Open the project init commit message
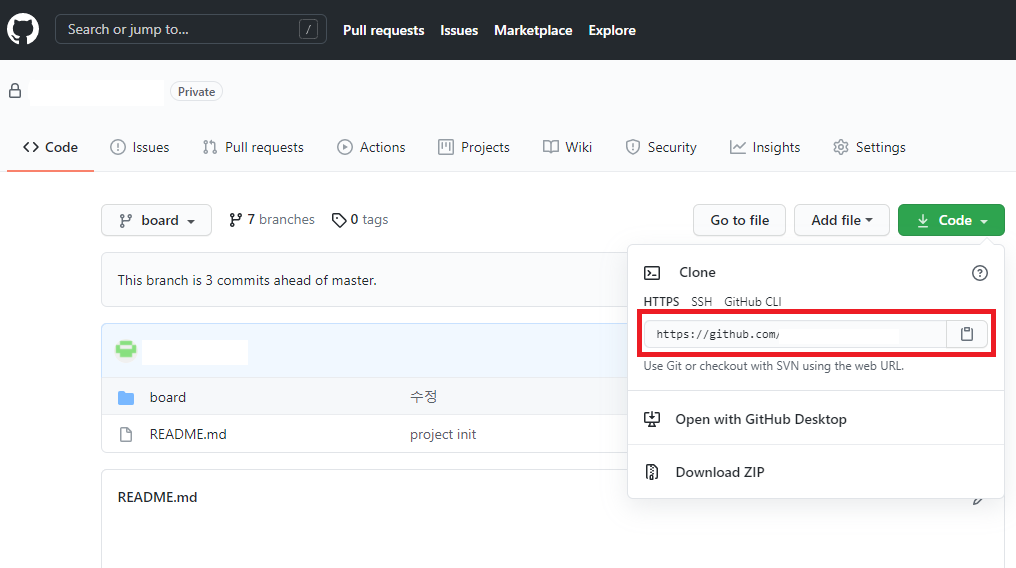This screenshot has width=1016, height=568. [443, 435]
